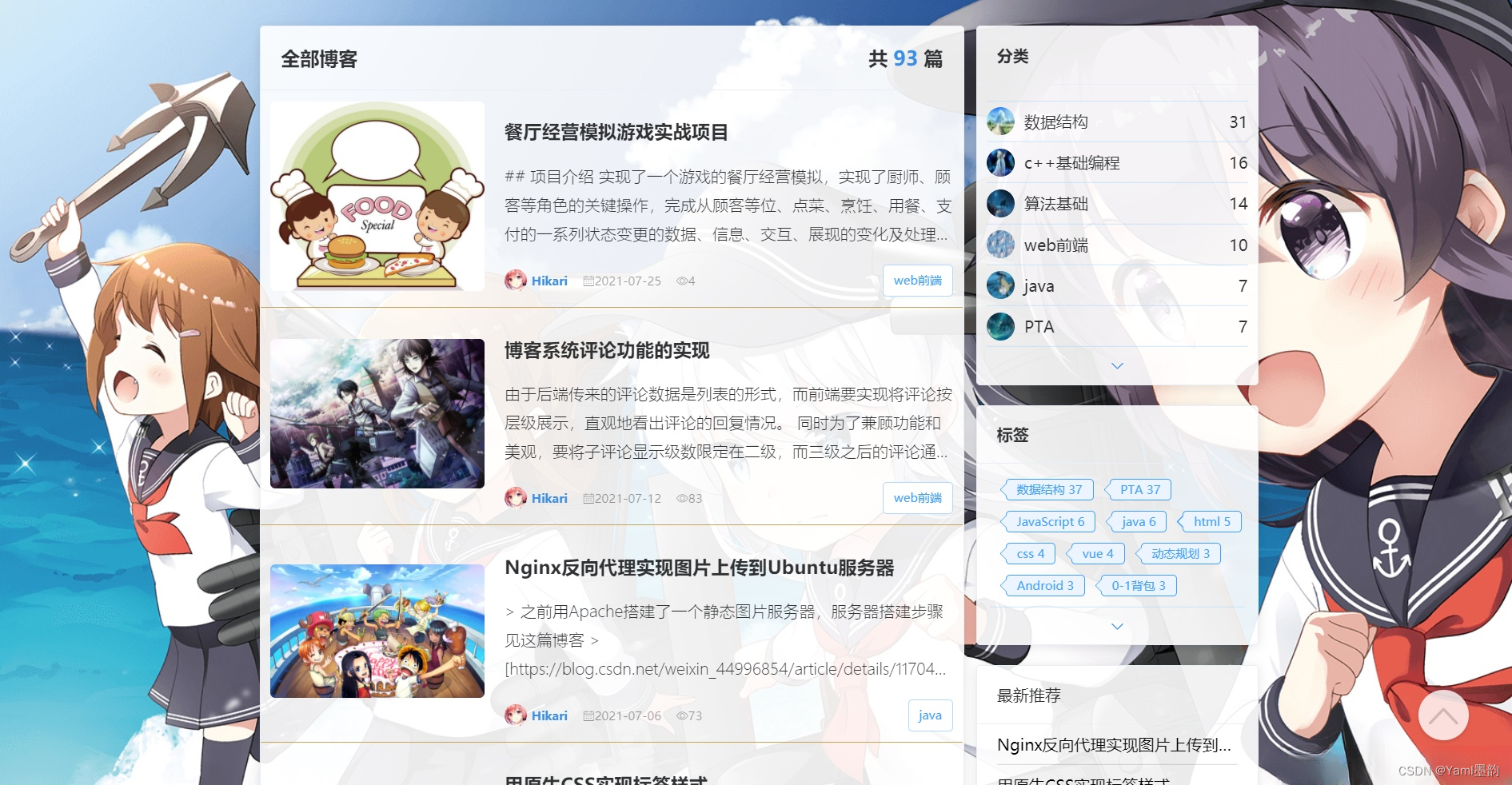Click the 分类 panel heading
The image size is (1512, 785).
[1013, 56]
